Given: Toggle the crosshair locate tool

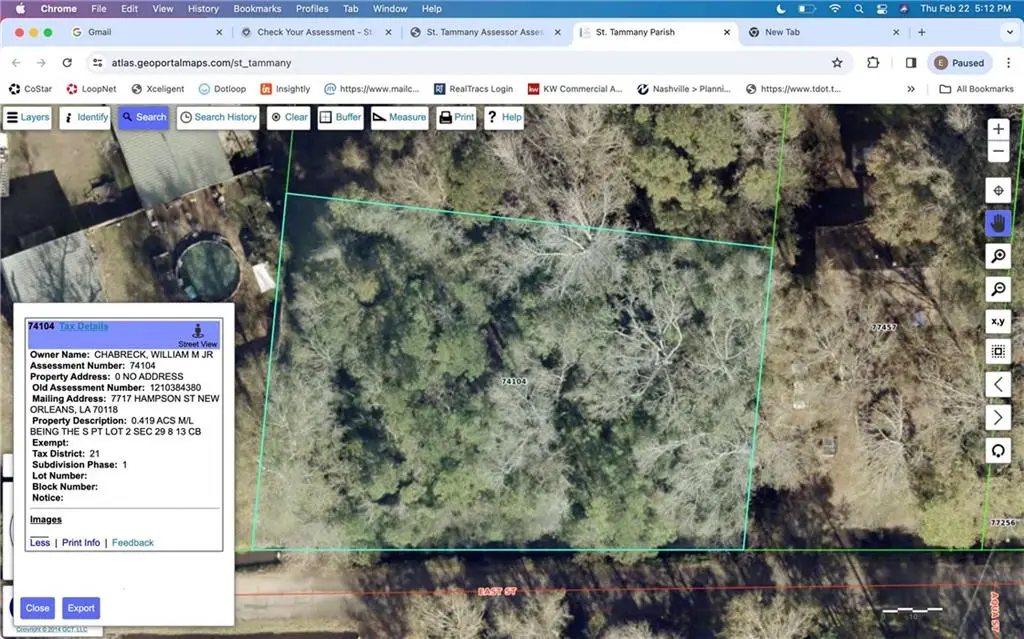Looking at the screenshot, I should (x=997, y=190).
